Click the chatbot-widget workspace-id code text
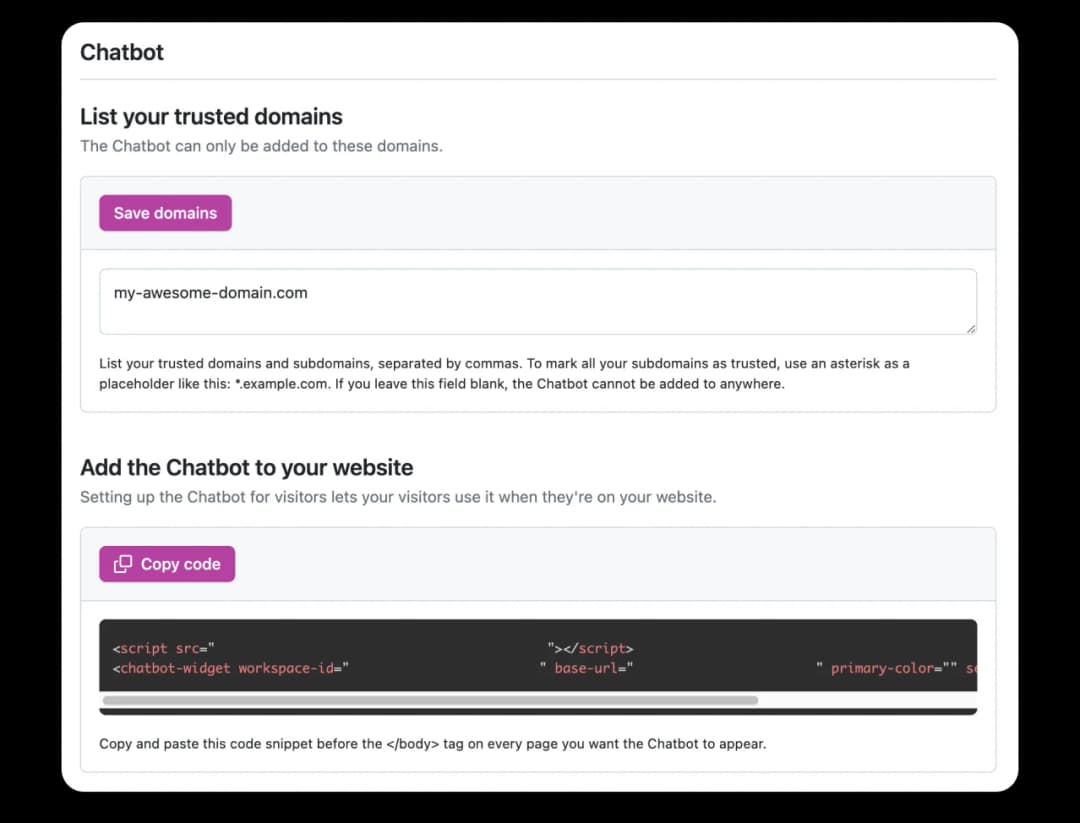 pyautogui.click(x=231, y=668)
